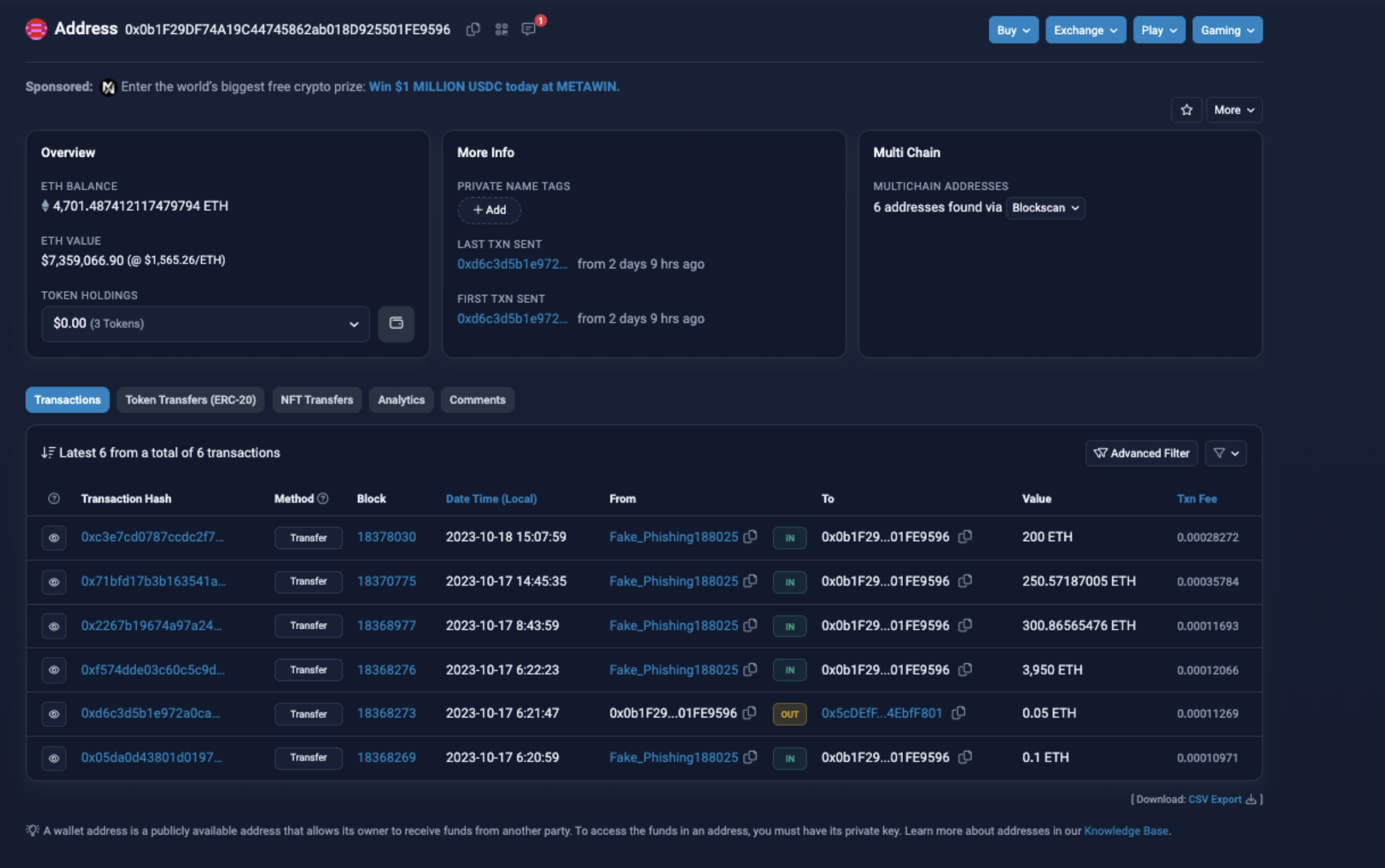This screenshot has height=868, width=1385.
Task: Toggle preview eye for 0x2267b19674a97a24 transaction
Action: (54, 626)
